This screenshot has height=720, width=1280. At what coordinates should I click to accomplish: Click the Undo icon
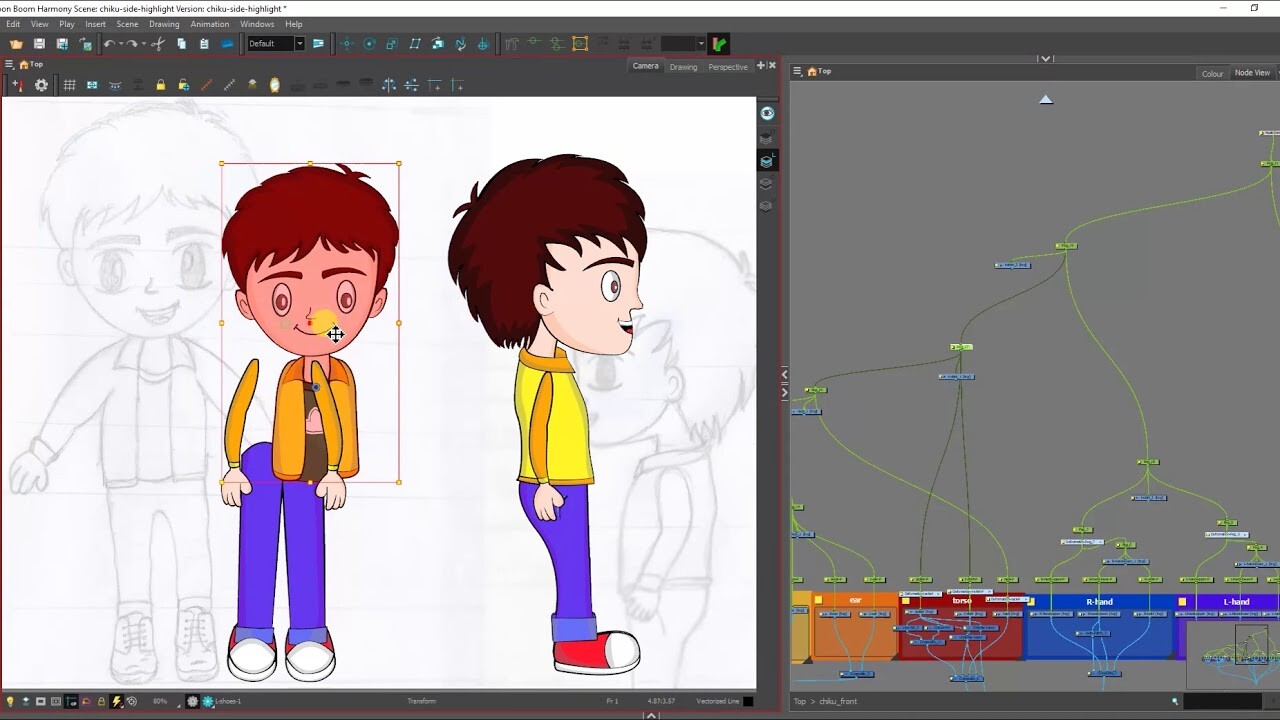110,43
